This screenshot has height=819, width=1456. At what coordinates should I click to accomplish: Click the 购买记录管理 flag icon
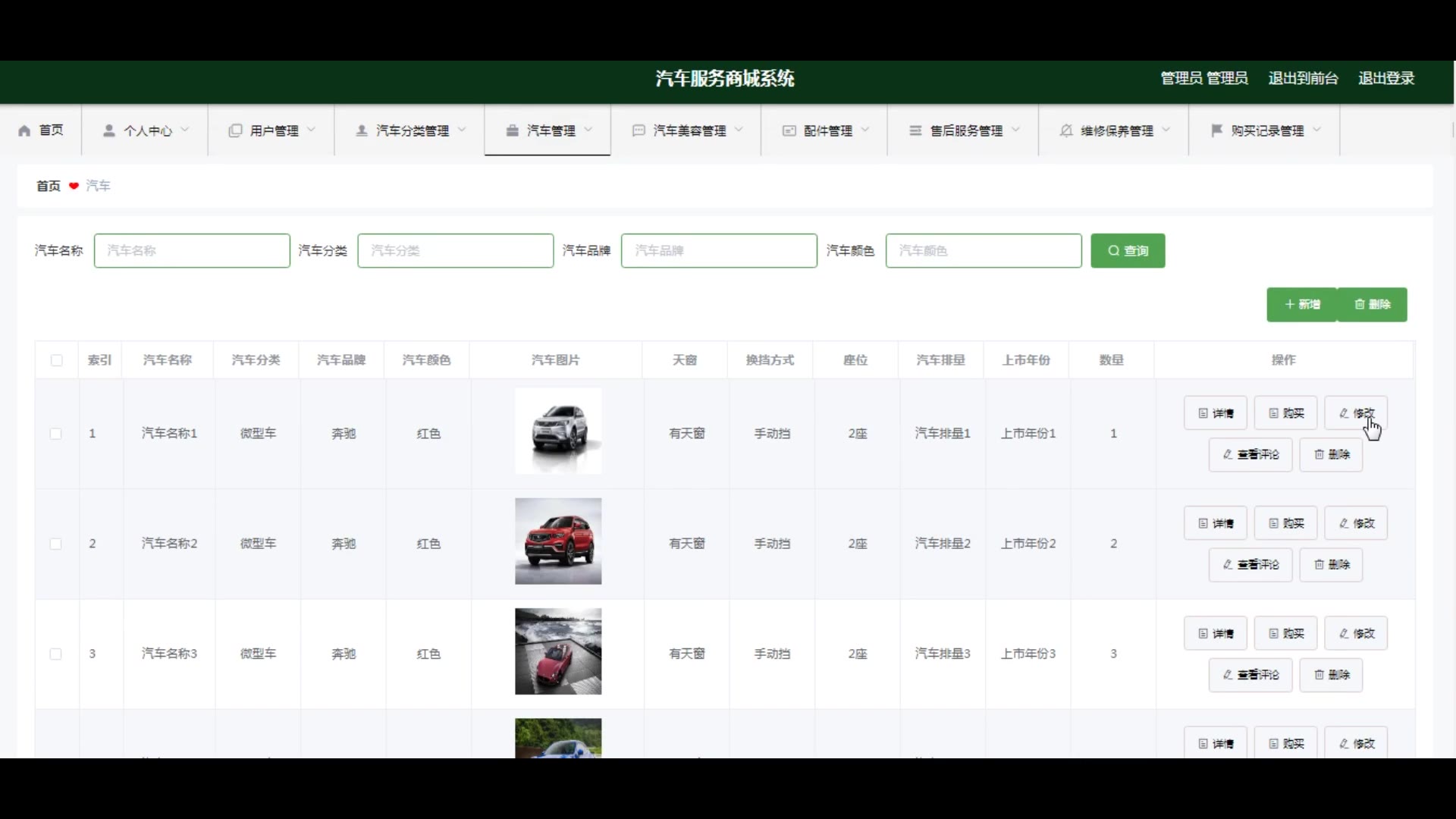click(x=1217, y=130)
